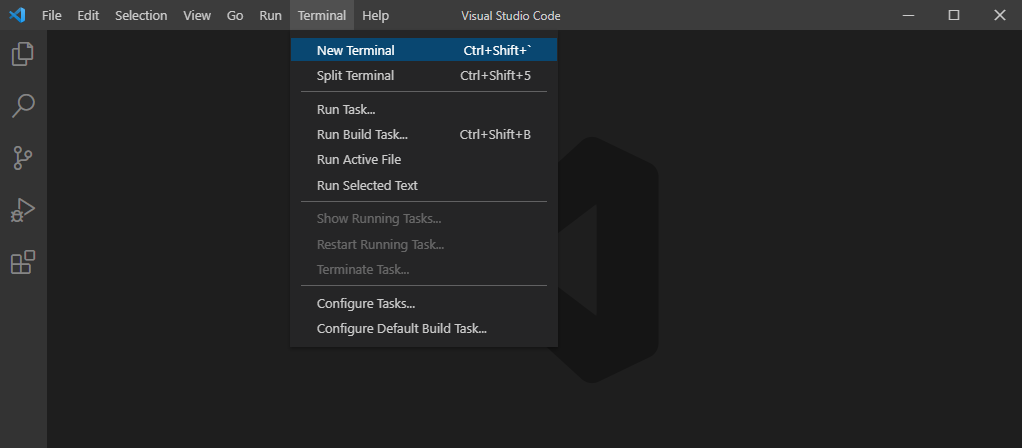
Task: Open the Extensions view icon
Action: point(23,262)
